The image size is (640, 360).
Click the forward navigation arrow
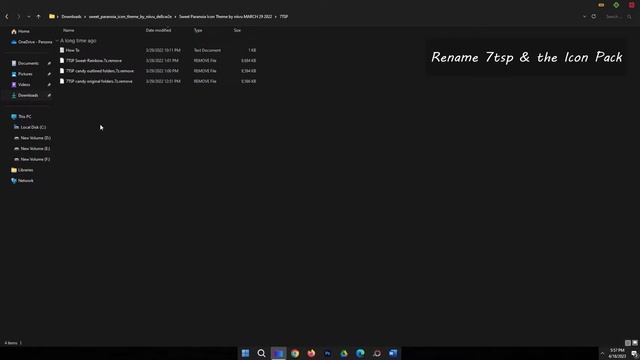(18, 17)
